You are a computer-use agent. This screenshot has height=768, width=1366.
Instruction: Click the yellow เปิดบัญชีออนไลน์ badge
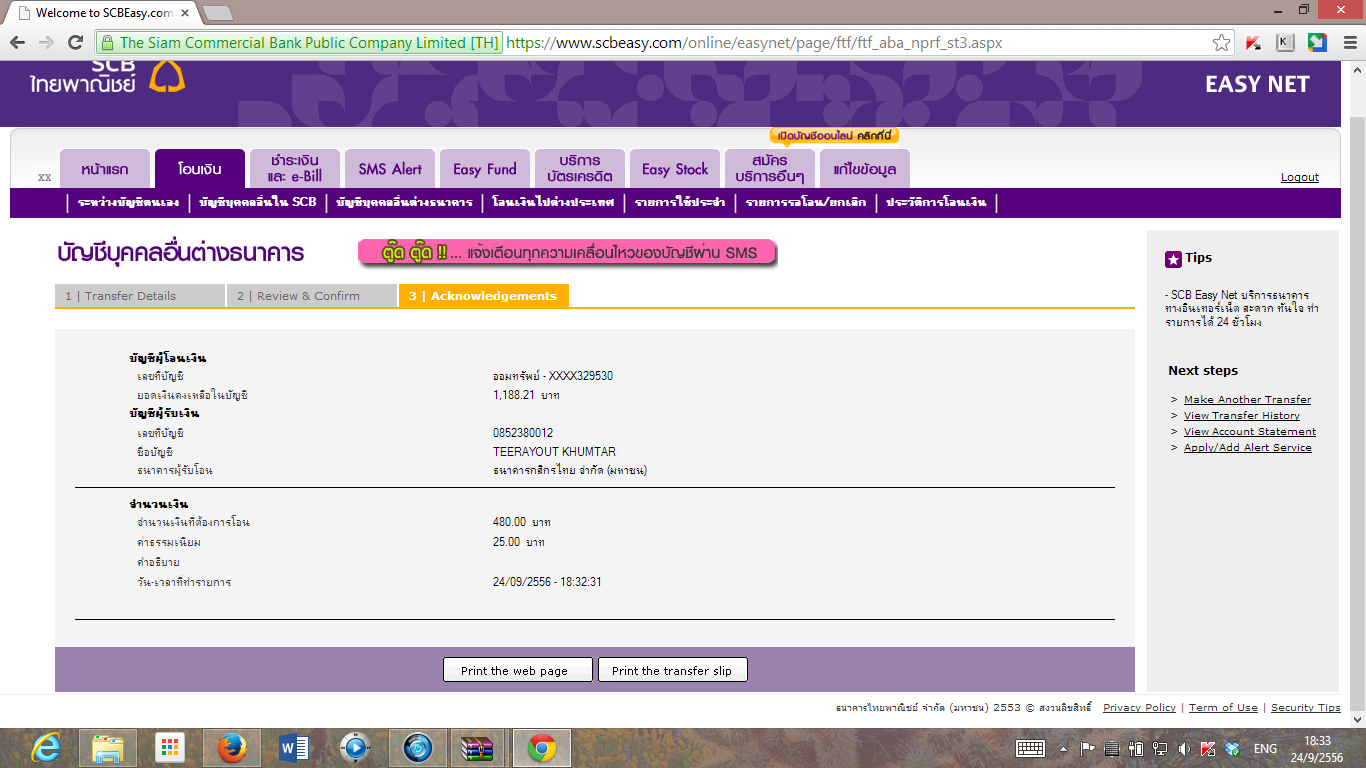834,136
